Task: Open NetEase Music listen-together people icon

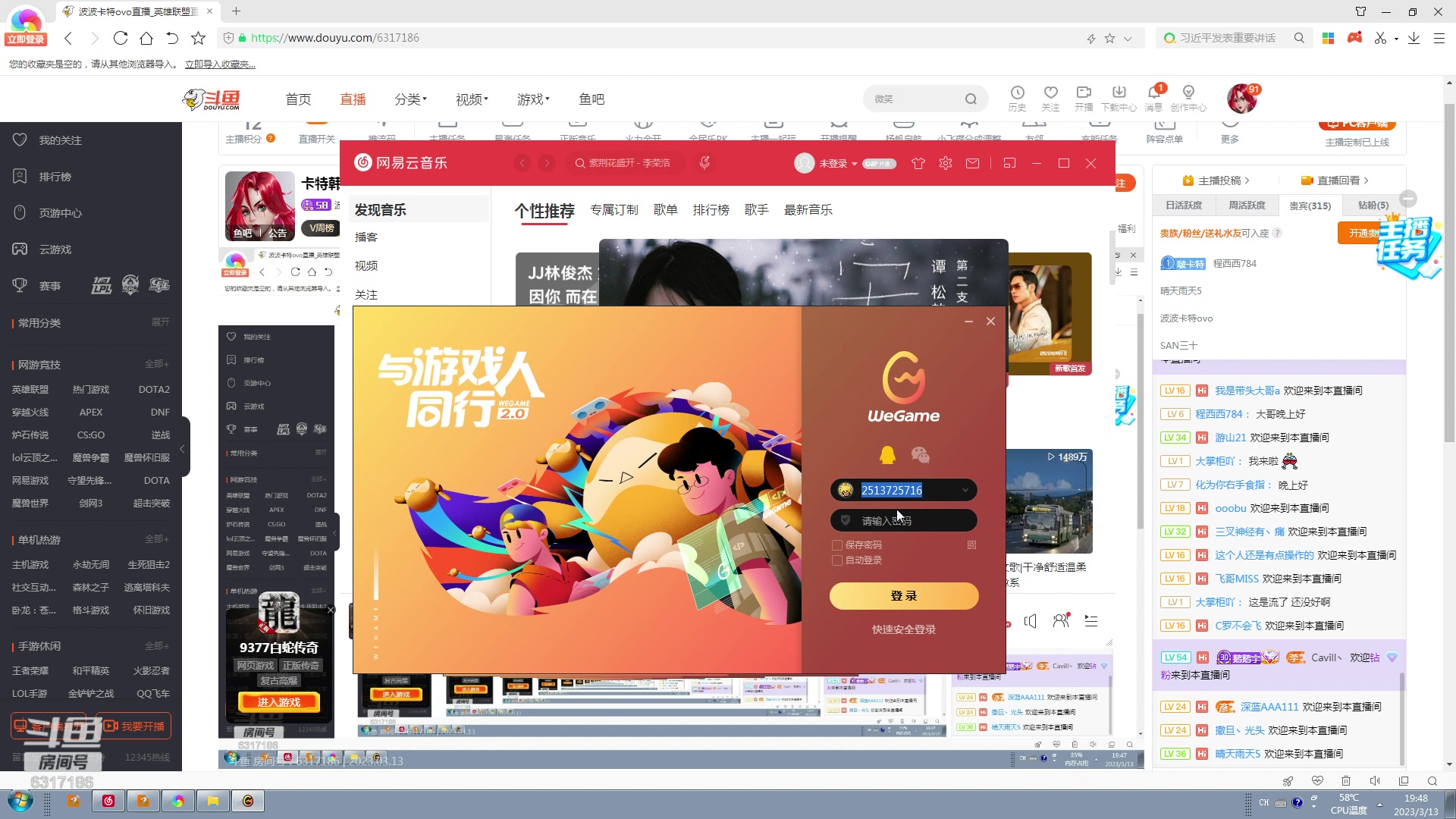Action: (1061, 621)
